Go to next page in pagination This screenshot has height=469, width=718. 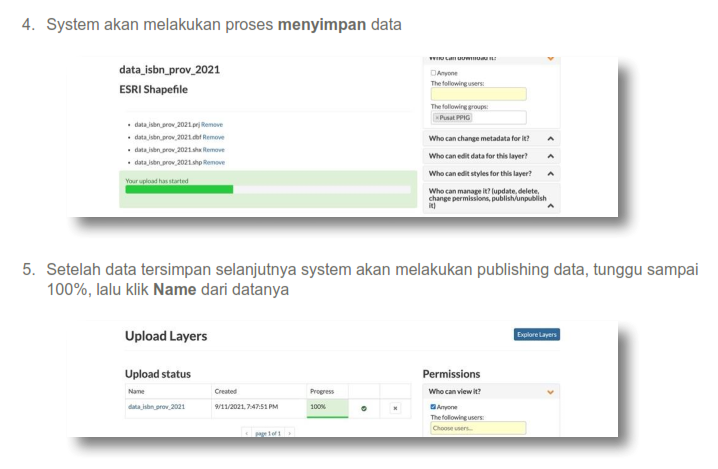[x=290, y=432]
